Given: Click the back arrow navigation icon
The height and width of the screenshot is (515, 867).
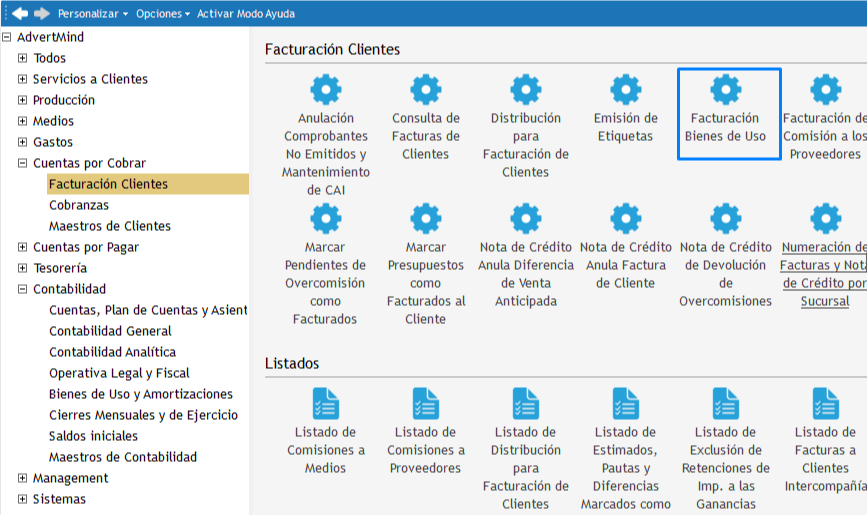Looking at the screenshot, I should click(20, 14).
